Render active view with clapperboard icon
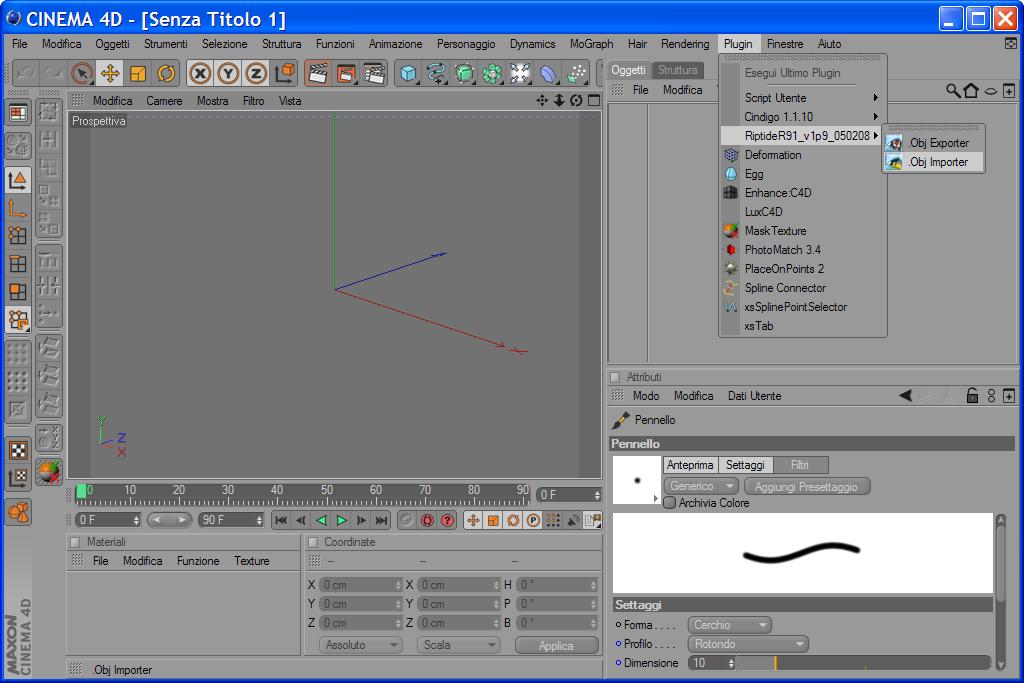This screenshot has height=683, width=1024. [317, 74]
